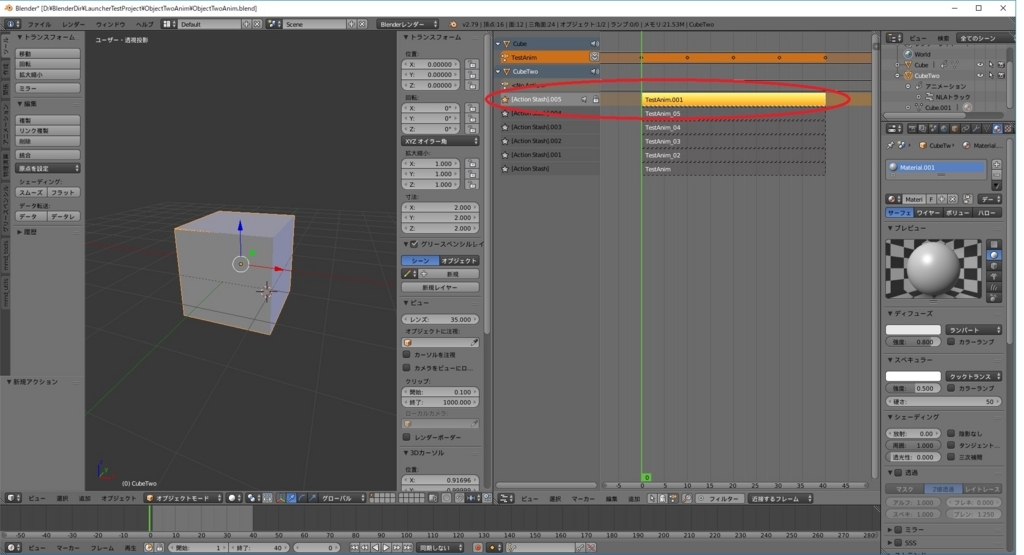The height and width of the screenshot is (555, 1024).
Task: Open the グローバル orientation dropdown
Action: pos(344,498)
